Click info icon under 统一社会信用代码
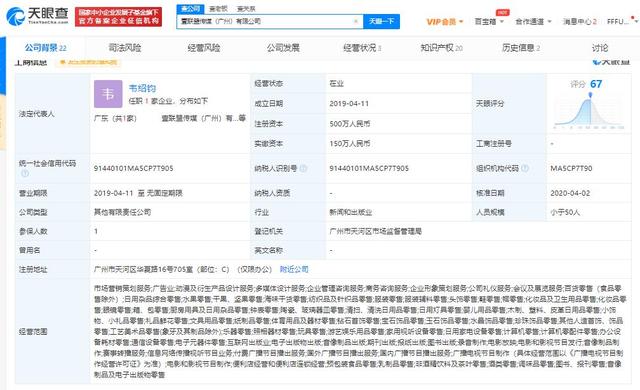 [25, 173]
